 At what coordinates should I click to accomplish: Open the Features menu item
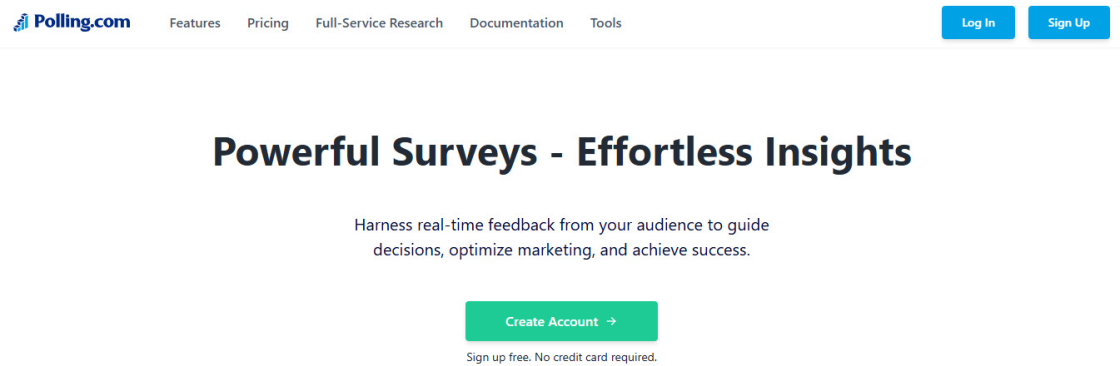point(195,23)
